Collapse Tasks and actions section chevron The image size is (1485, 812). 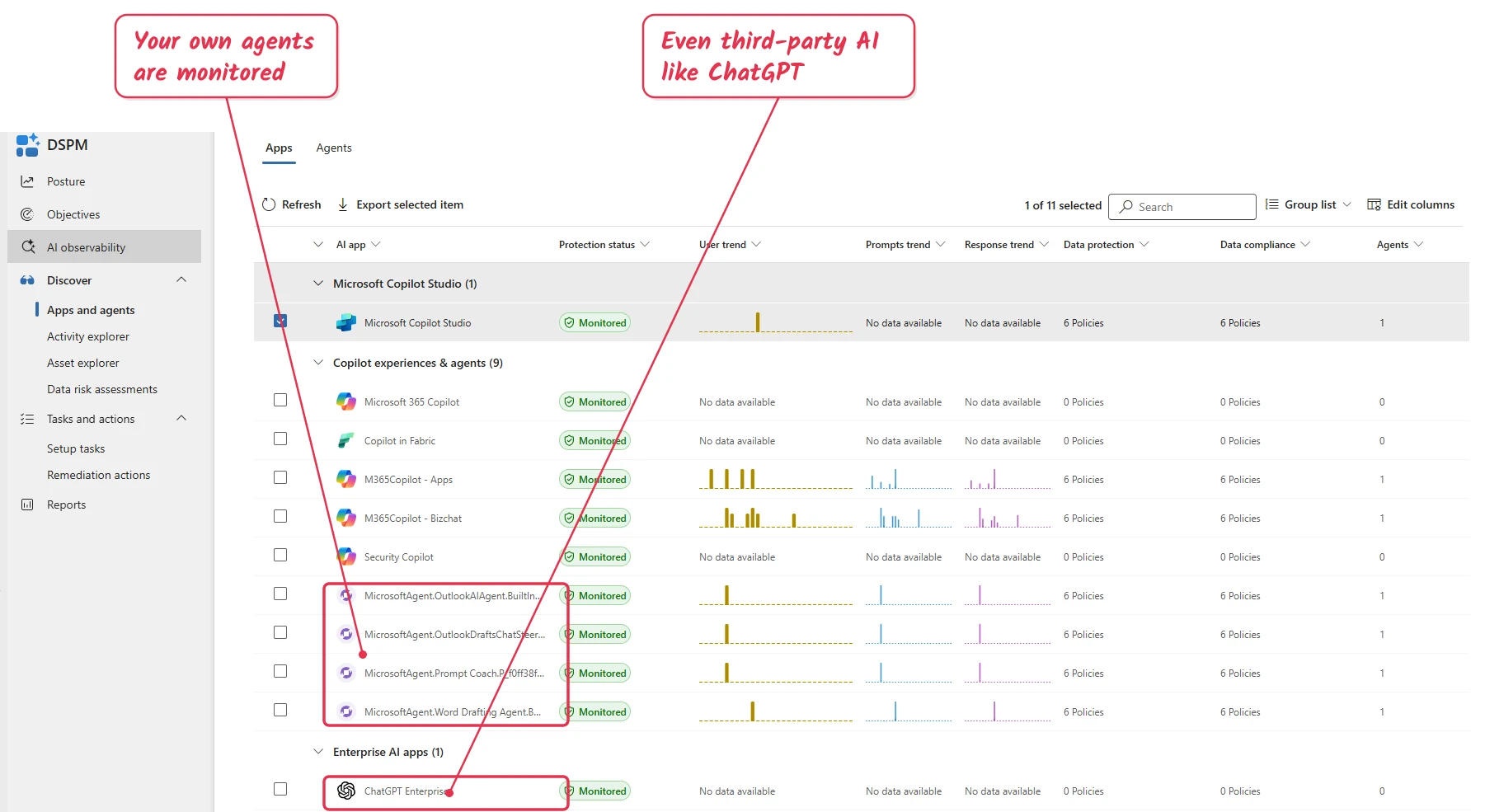pos(181,418)
